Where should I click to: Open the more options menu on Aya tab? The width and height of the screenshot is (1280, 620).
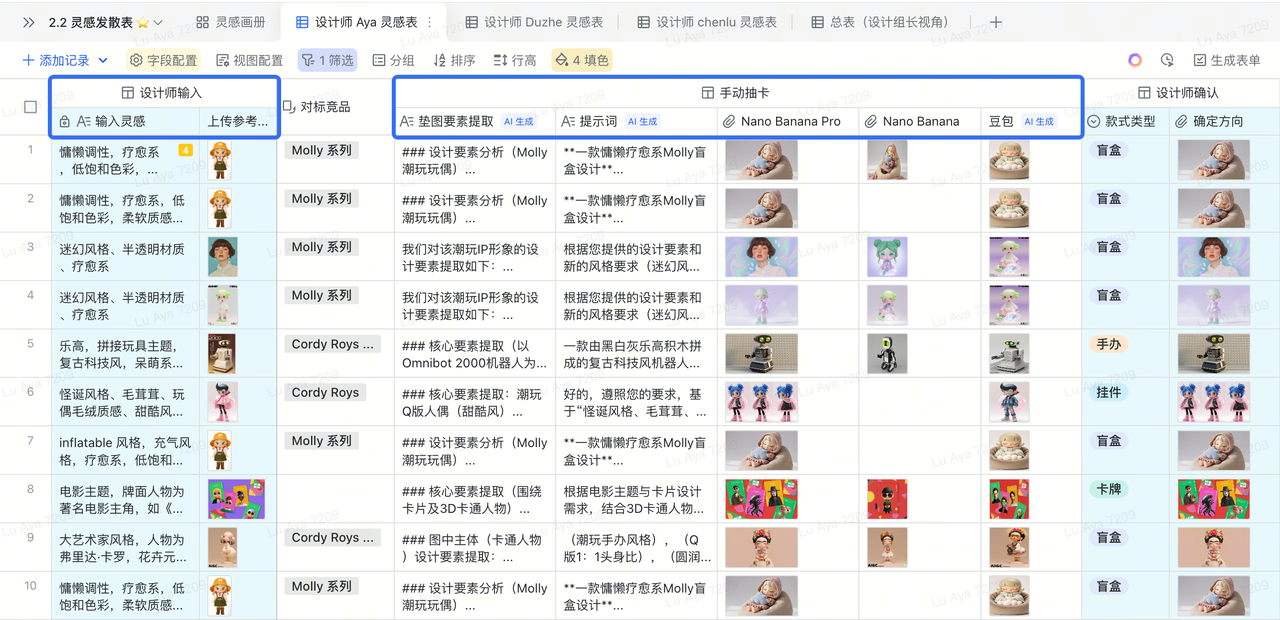pyautogui.click(x=430, y=22)
